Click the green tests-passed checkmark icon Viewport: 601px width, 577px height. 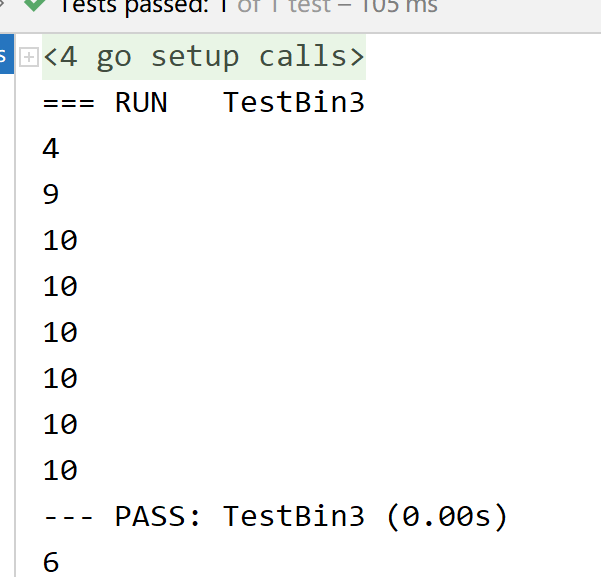pyautogui.click(x=35, y=5)
